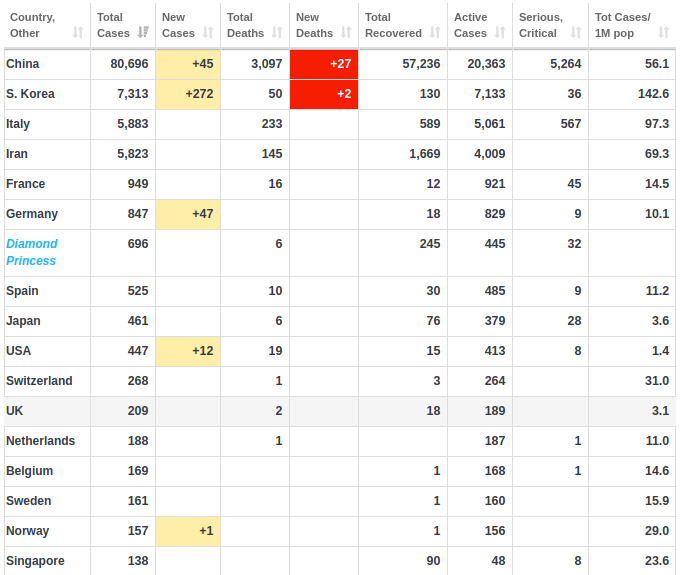
Task: Click China total deaths 3,097
Action: pyautogui.click(x=267, y=64)
